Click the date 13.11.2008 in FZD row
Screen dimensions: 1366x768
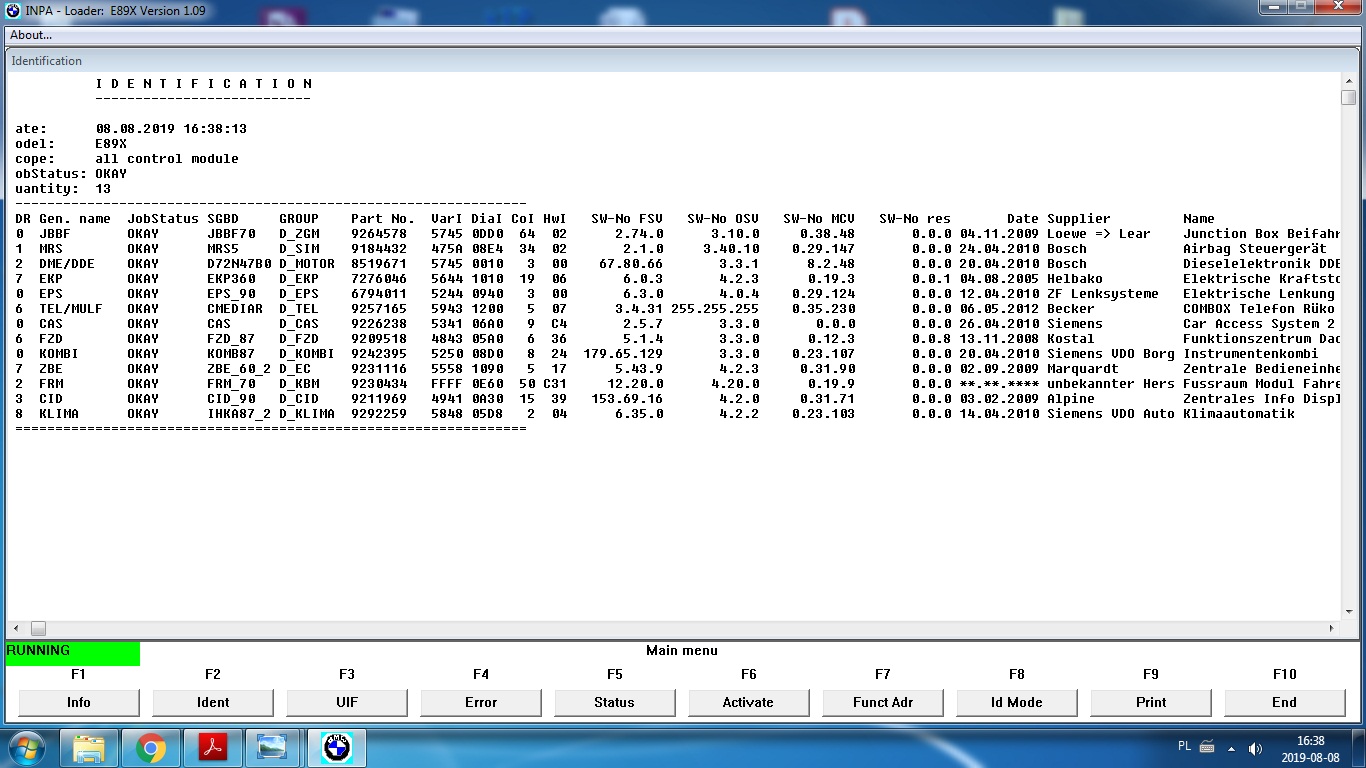coord(999,339)
